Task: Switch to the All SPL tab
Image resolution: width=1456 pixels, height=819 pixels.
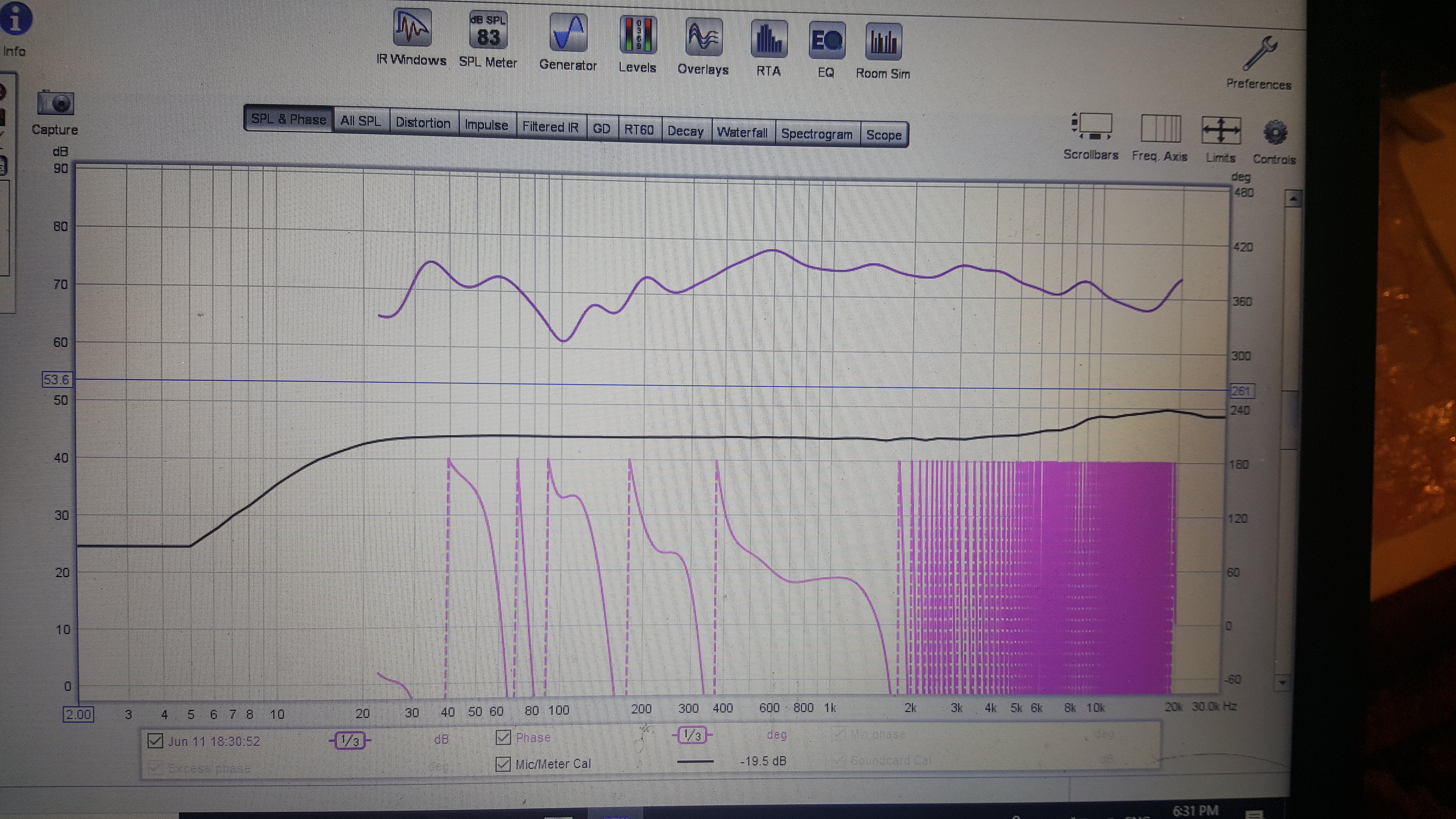Action: coord(361,120)
